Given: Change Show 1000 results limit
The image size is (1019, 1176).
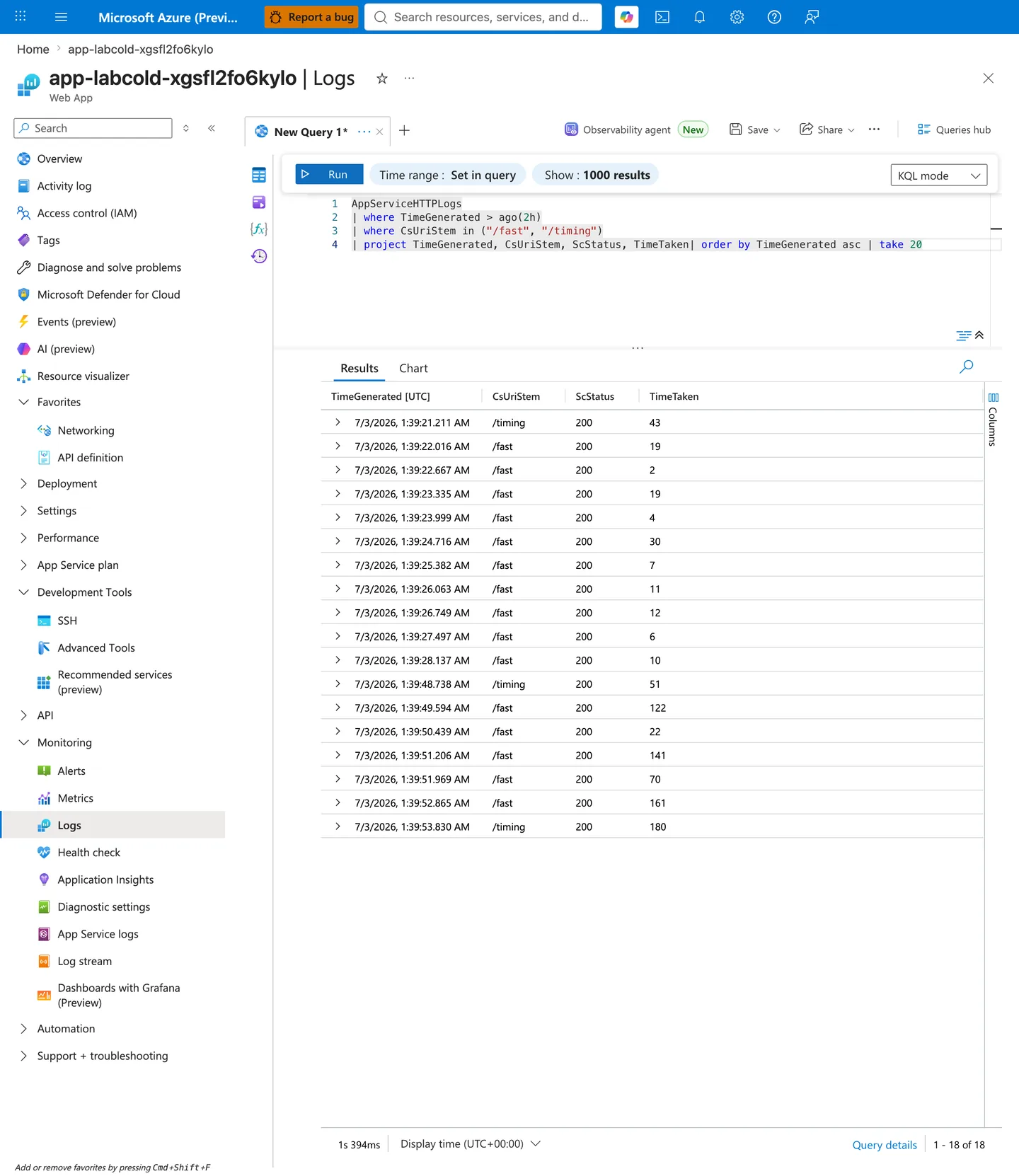Looking at the screenshot, I should [597, 175].
